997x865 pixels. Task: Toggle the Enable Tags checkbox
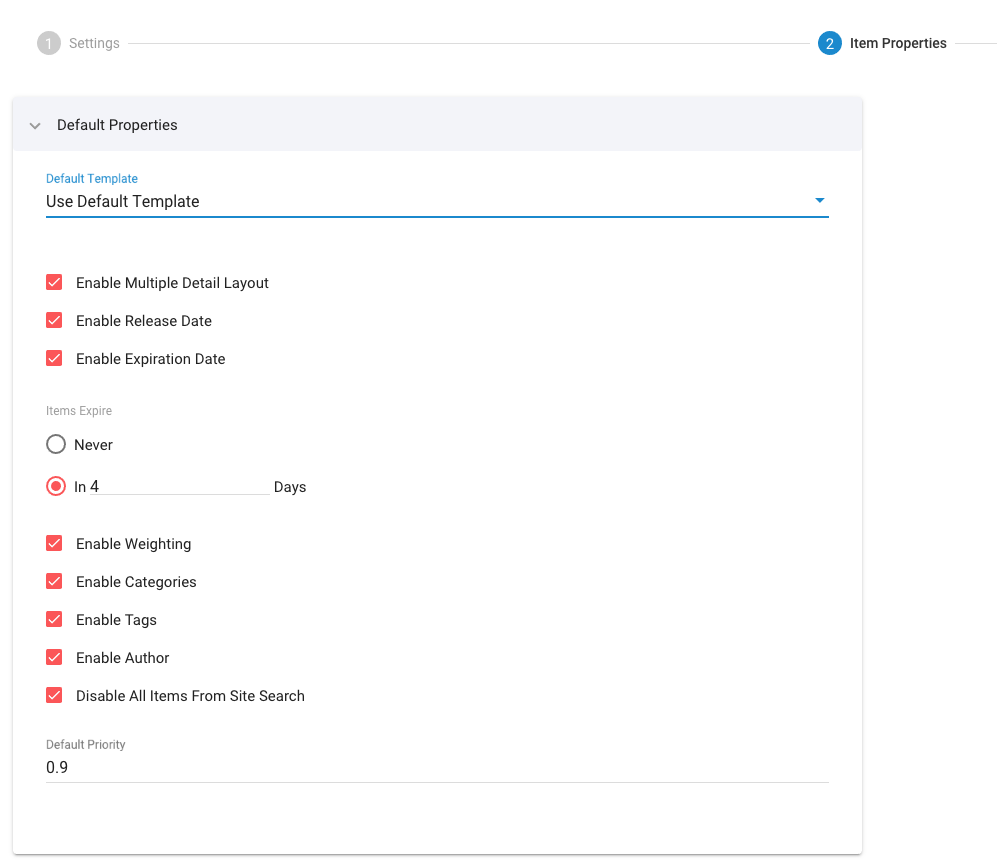point(54,619)
